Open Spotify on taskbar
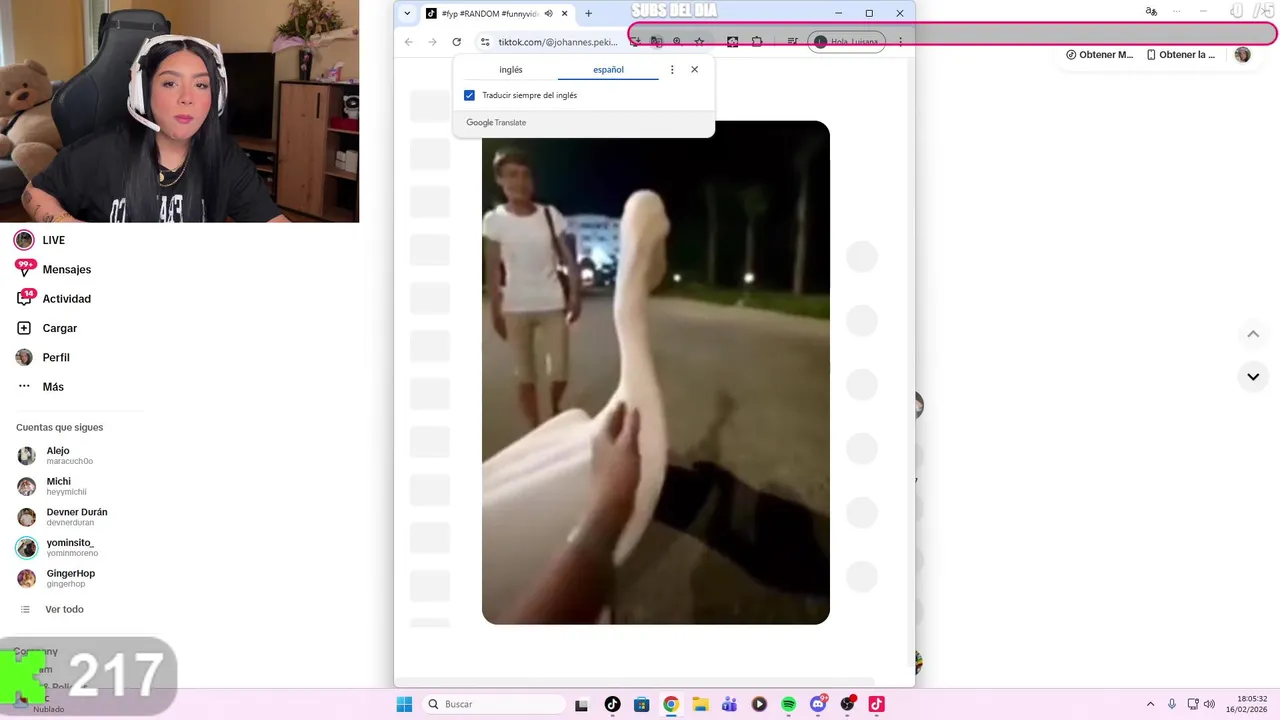 click(x=788, y=704)
